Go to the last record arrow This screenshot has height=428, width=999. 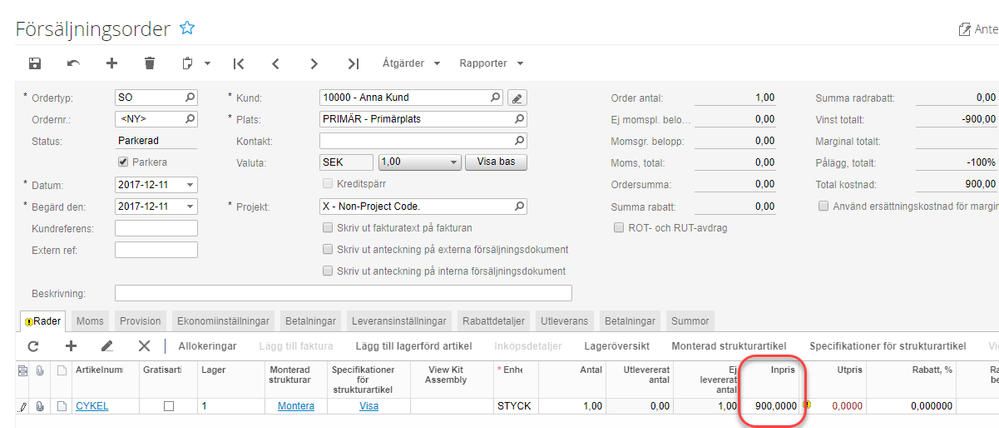pyautogui.click(x=353, y=64)
